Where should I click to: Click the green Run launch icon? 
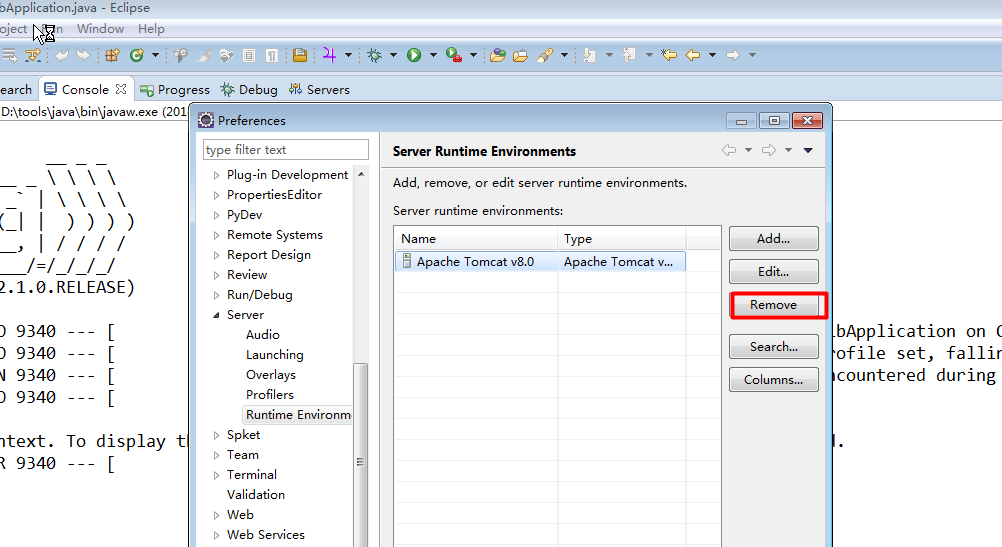pos(414,55)
